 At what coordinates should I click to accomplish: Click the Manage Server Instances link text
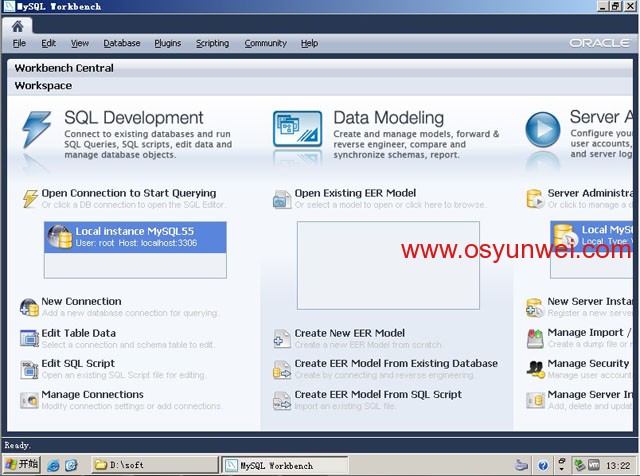point(590,394)
